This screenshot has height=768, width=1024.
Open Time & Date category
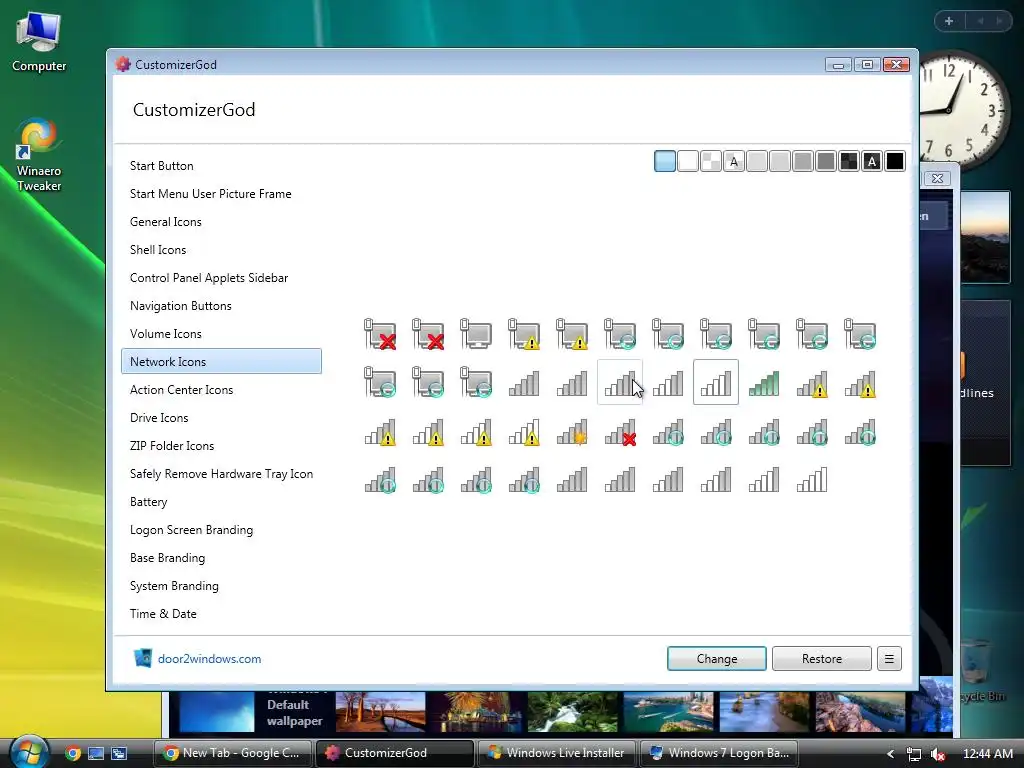[221, 614]
